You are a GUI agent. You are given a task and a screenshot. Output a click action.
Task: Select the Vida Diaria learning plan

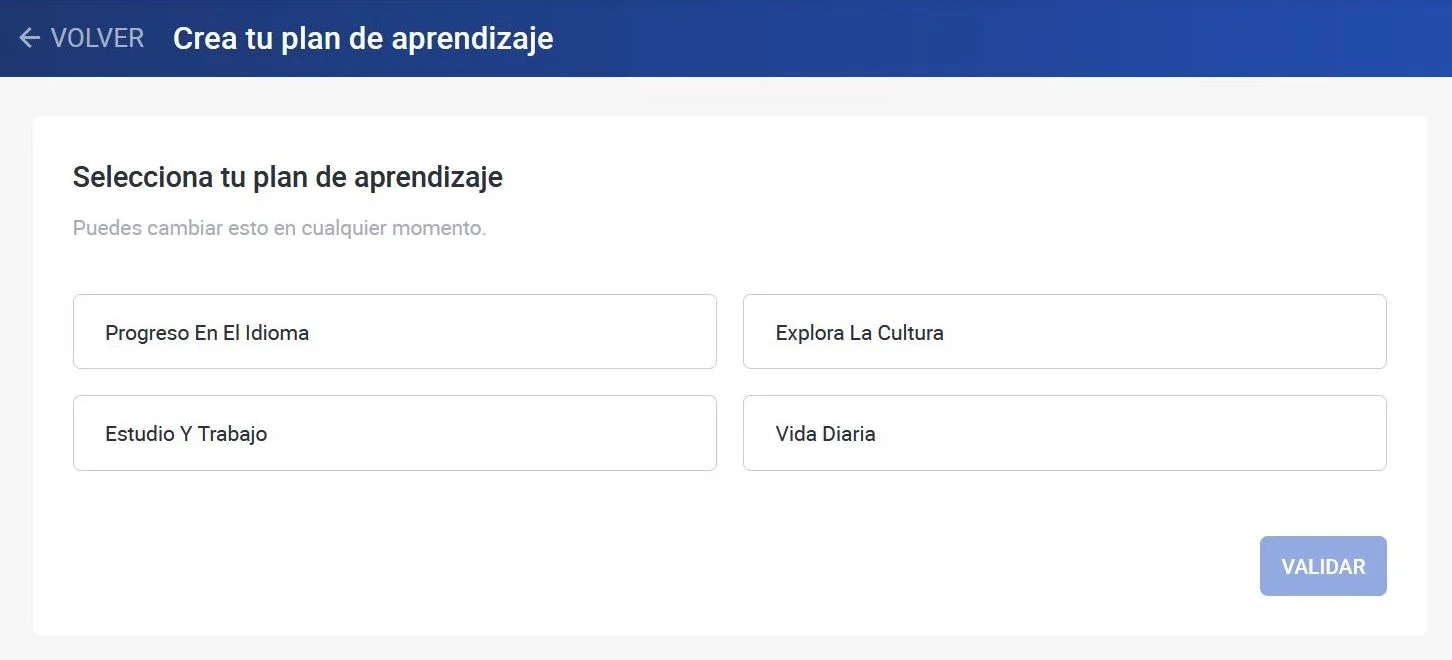pyautogui.click(x=1064, y=433)
